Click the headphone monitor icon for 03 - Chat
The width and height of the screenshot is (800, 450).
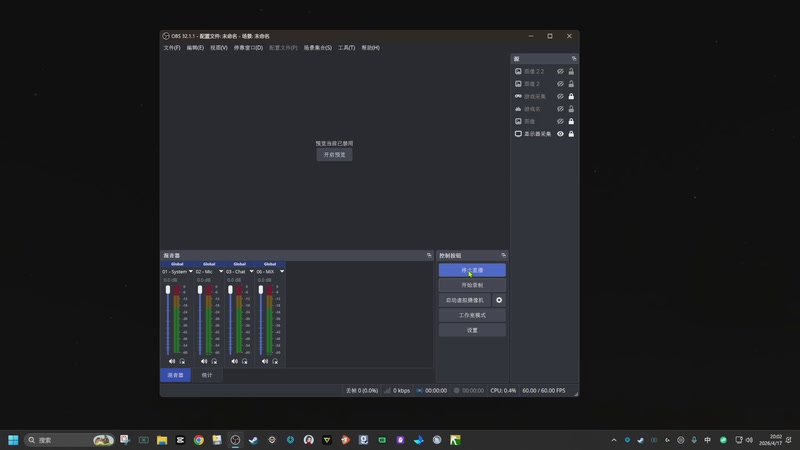click(x=244, y=361)
